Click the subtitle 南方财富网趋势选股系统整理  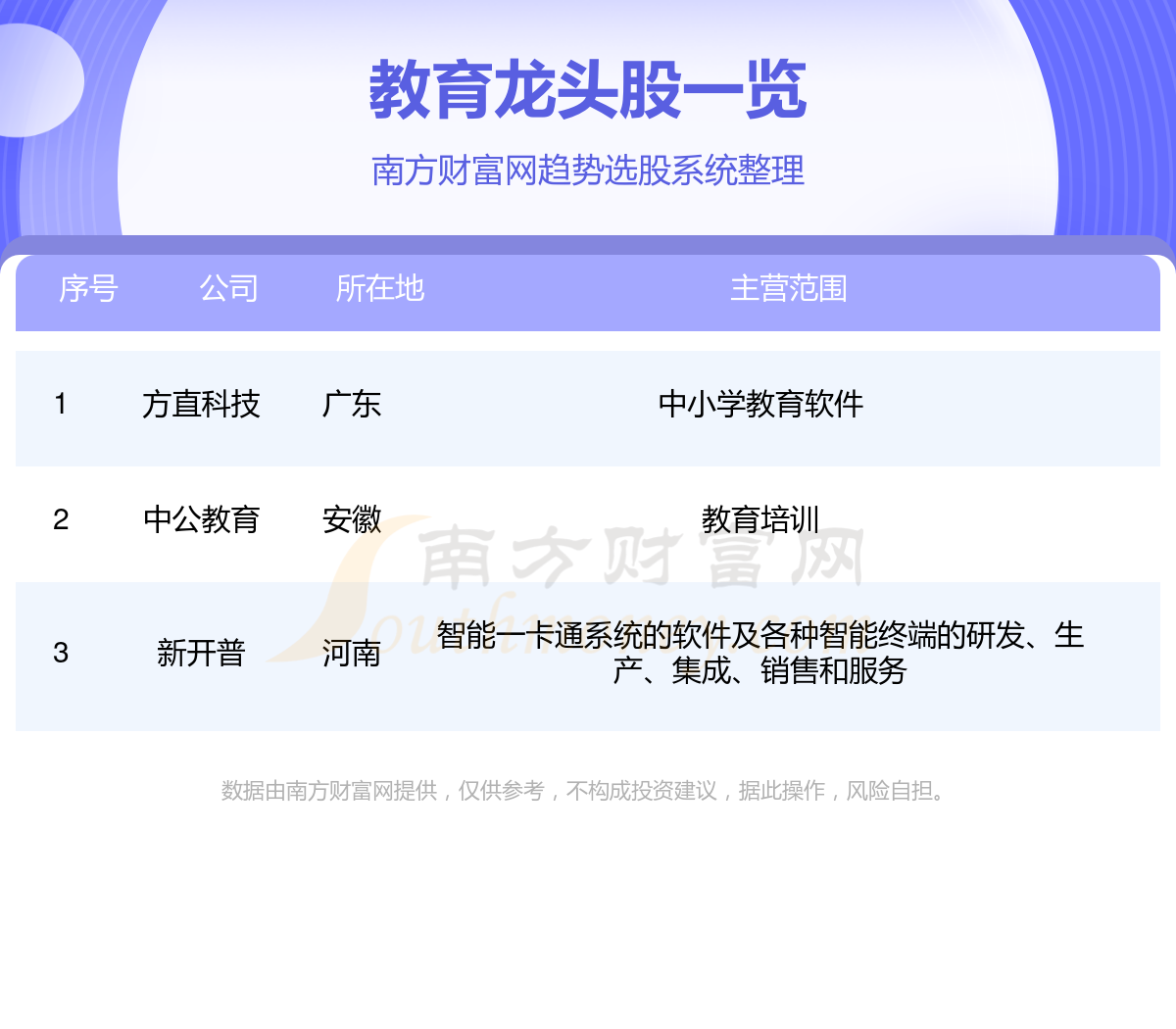tap(588, 171)
